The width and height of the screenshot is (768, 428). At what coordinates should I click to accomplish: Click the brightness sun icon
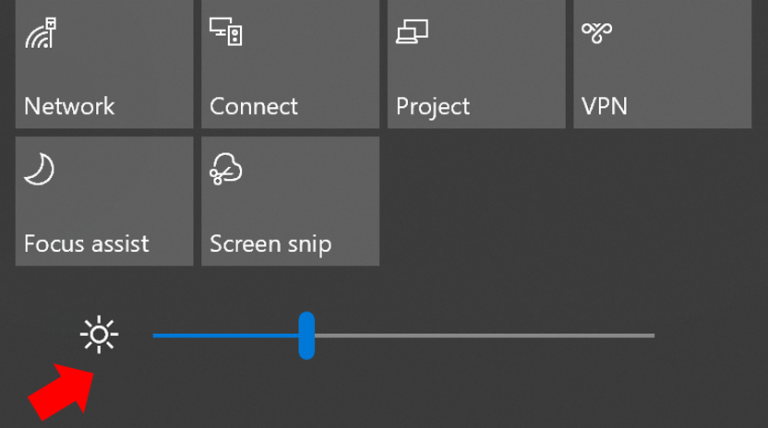click(99, 335)
